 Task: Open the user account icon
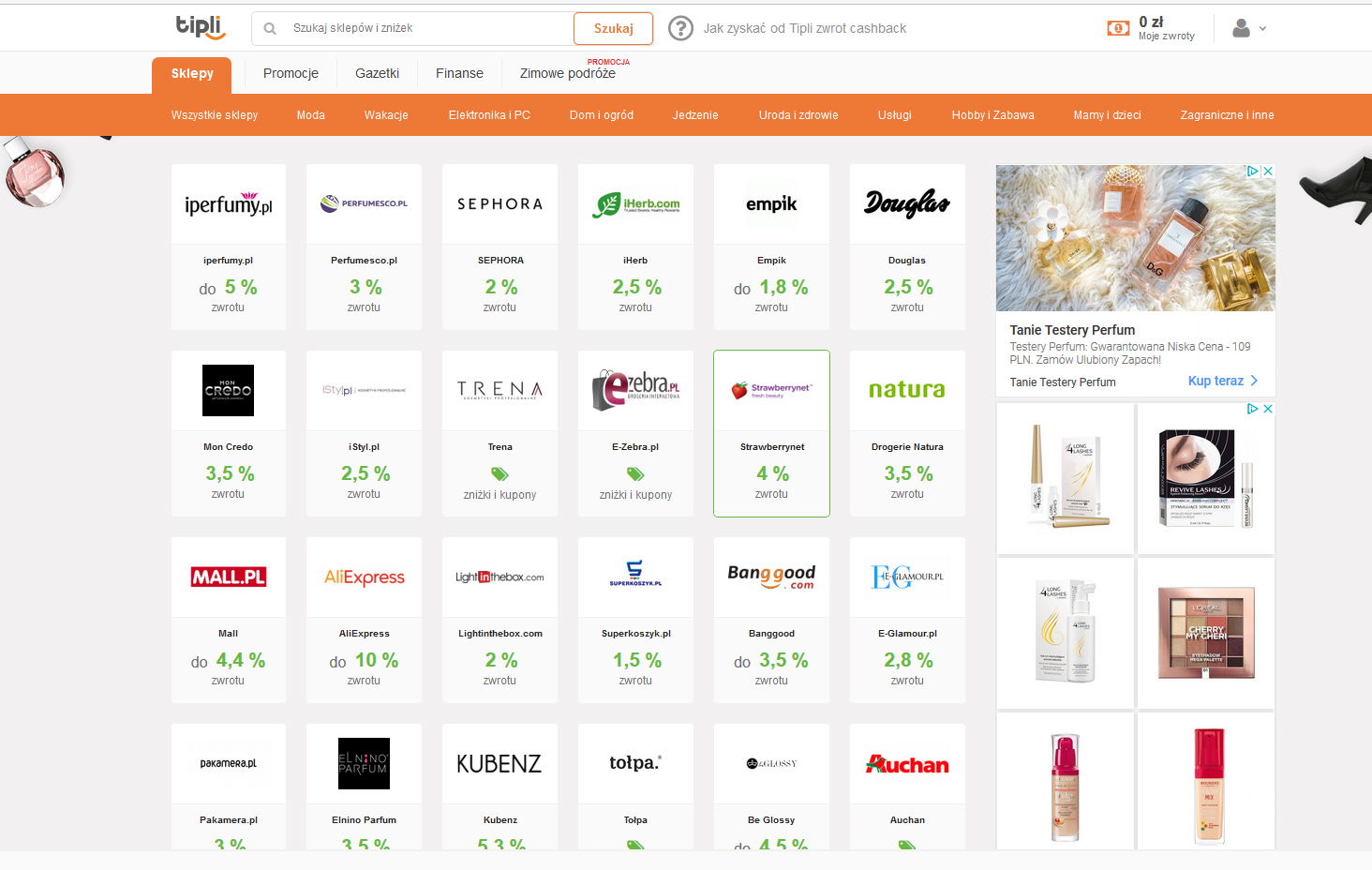(1241, 28)
